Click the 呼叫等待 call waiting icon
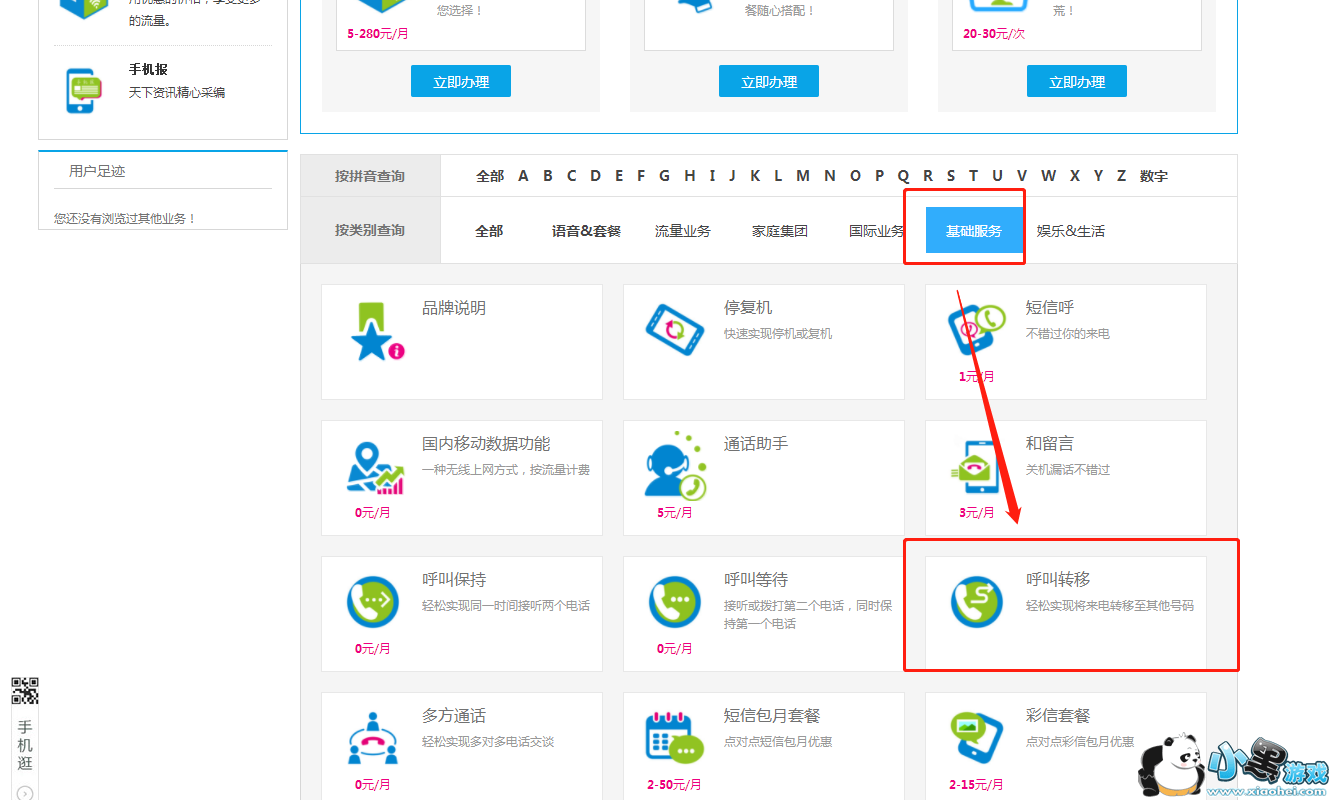This screenshot has height=800, width=1330. coord(675,602)
